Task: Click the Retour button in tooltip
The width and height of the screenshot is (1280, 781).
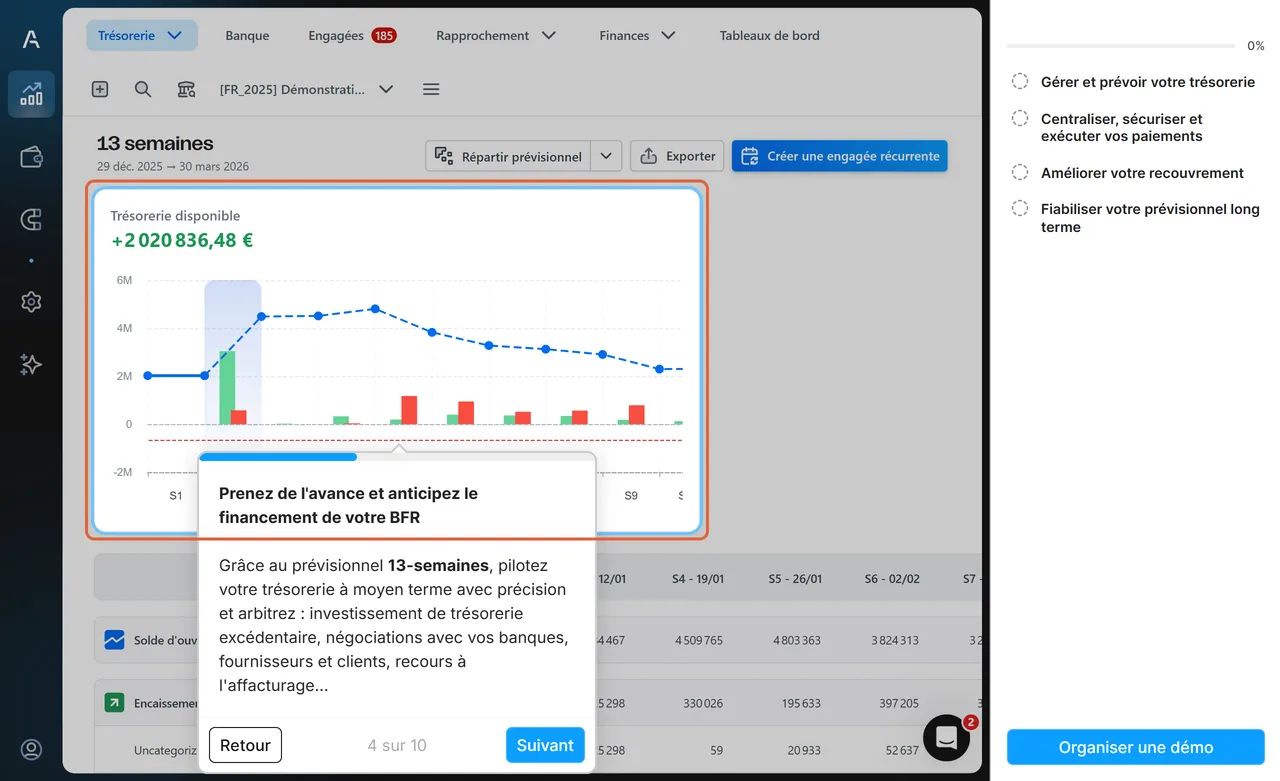Action: point(245,745)
